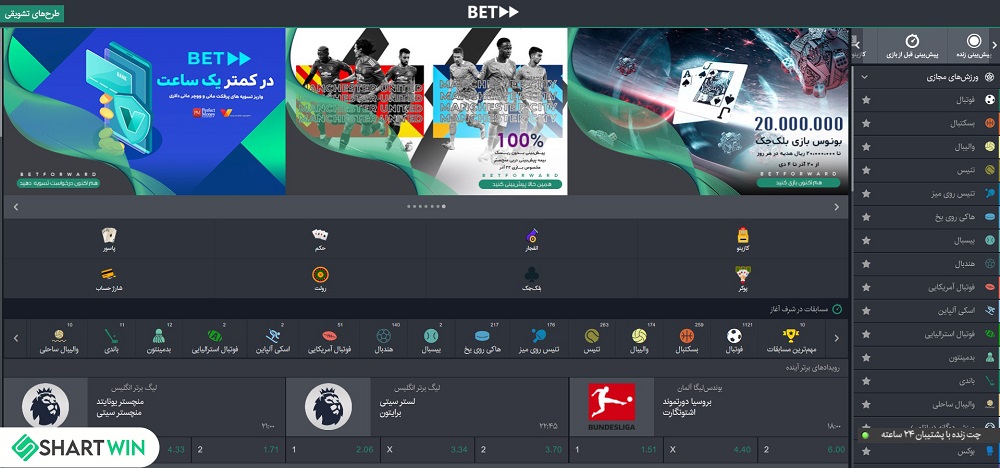Viewport: 1000px width, 468px height.
Task: Click the withdrawal request button on the blue banner
Action: (59, 183)
